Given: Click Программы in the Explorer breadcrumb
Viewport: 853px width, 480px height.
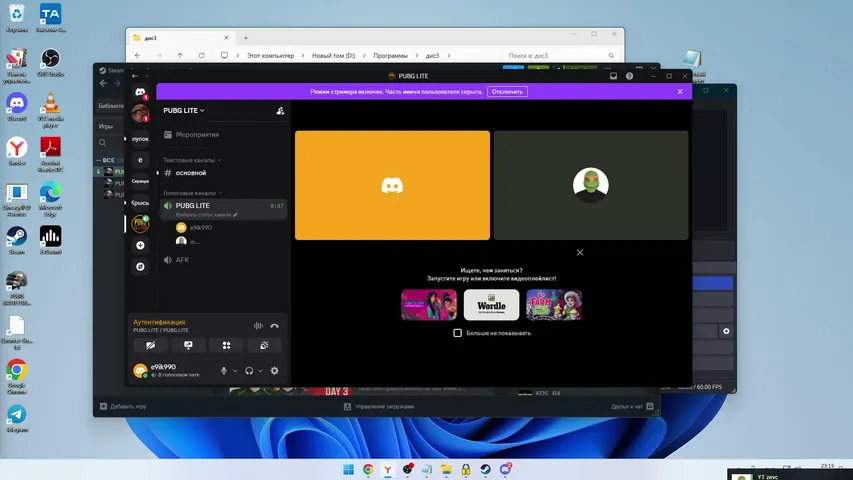Looking at the screenshot, I should 390,56.
